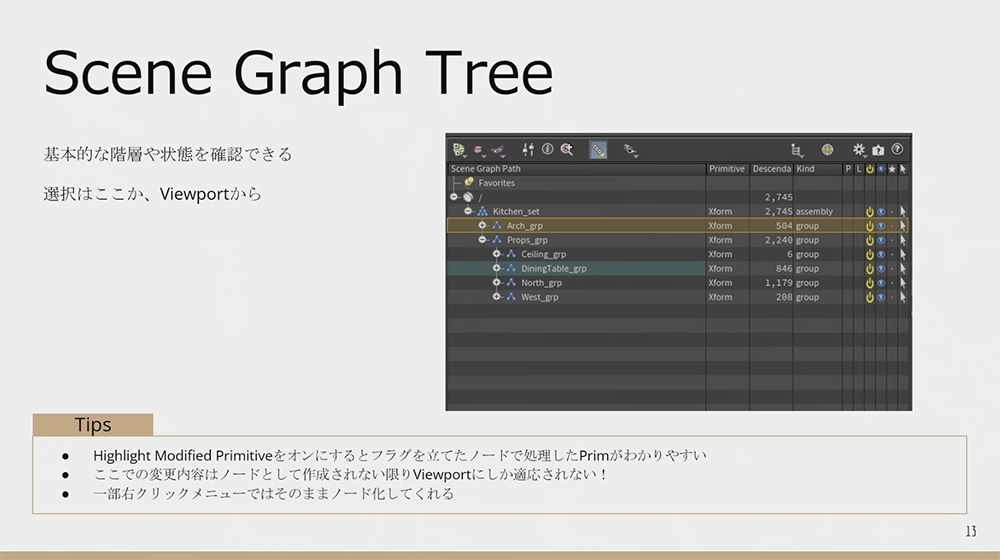Click the sliders settings icon in toolbar
The width and height of the screenshot is (1000, 560).
tap(528, 150)
